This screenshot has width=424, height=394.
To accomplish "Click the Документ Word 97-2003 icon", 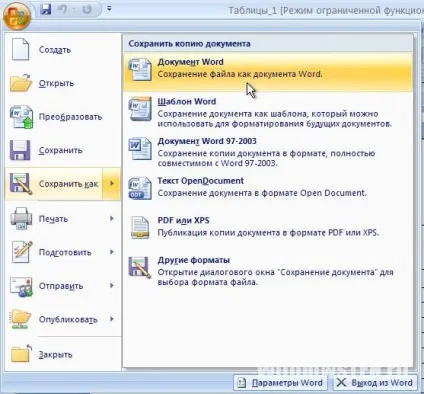I will [140, 149].
